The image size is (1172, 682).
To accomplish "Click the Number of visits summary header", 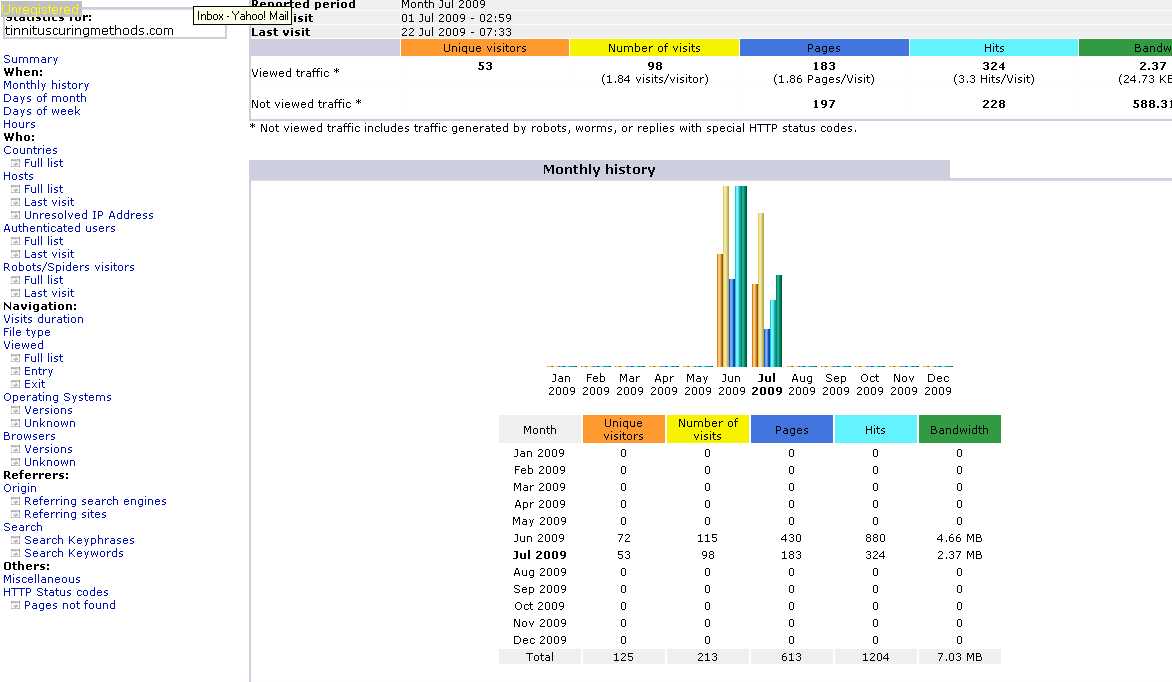I will (x=654, y=48).
